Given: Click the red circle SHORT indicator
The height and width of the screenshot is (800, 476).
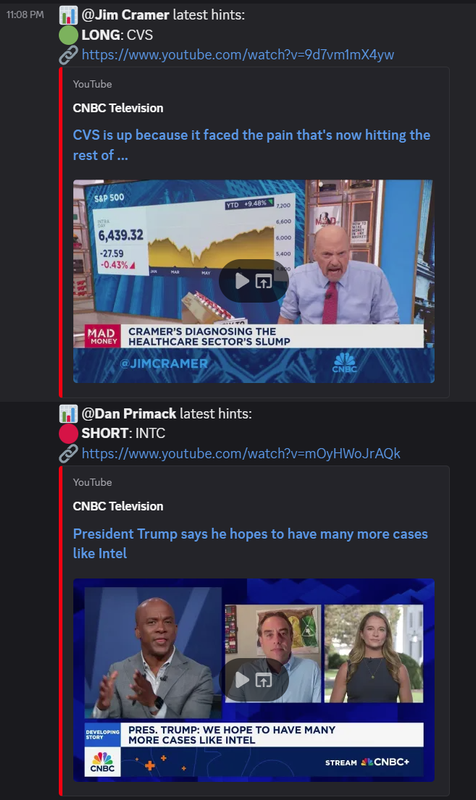Looking at the screenshot, I should click(x=68, y=434).
